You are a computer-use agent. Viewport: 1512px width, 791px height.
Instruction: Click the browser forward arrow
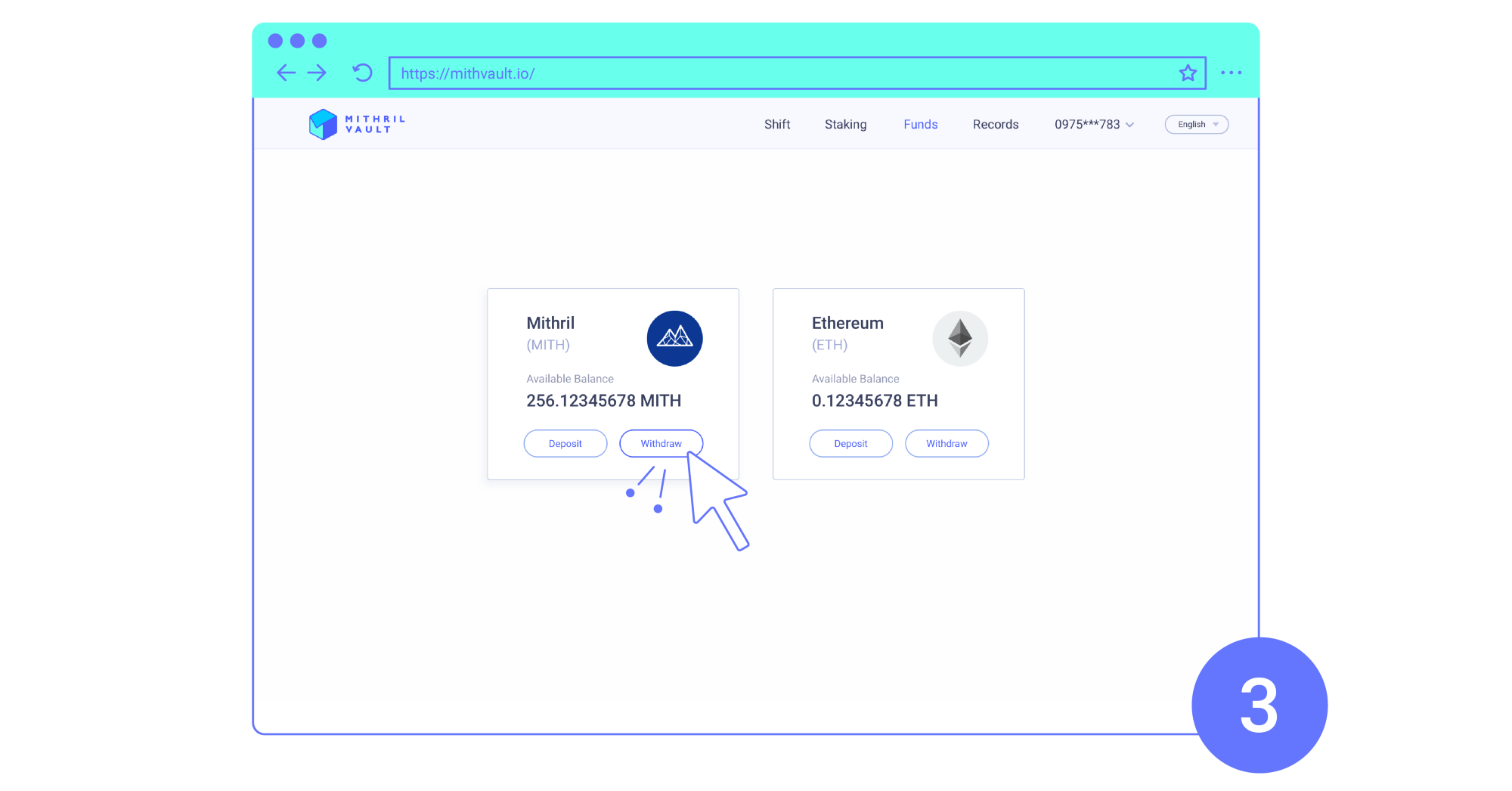coord(317,73)
